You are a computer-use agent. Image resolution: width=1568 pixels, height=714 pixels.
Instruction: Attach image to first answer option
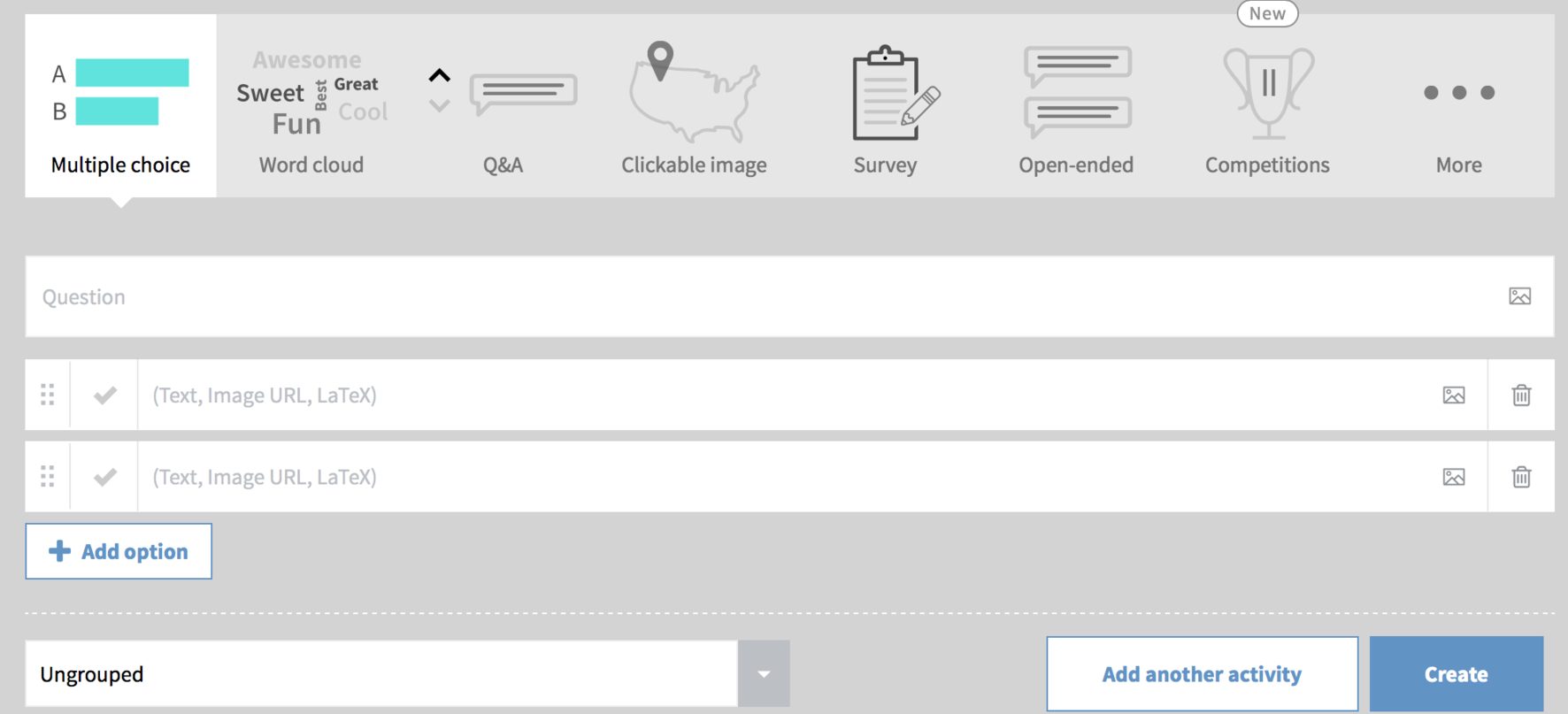[x=1454, y=395]
